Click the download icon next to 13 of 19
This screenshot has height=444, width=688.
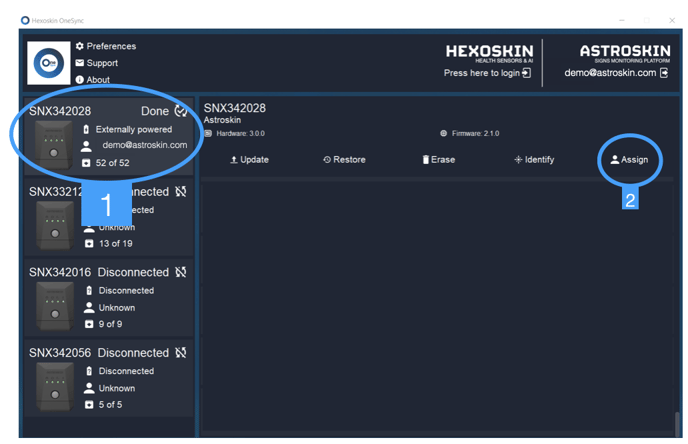[89, 243]
